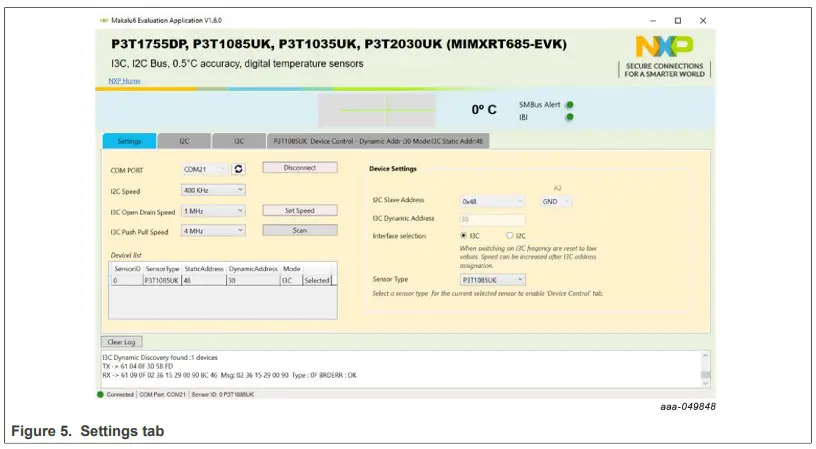Click the Selected cell in device list

(317, 280)
